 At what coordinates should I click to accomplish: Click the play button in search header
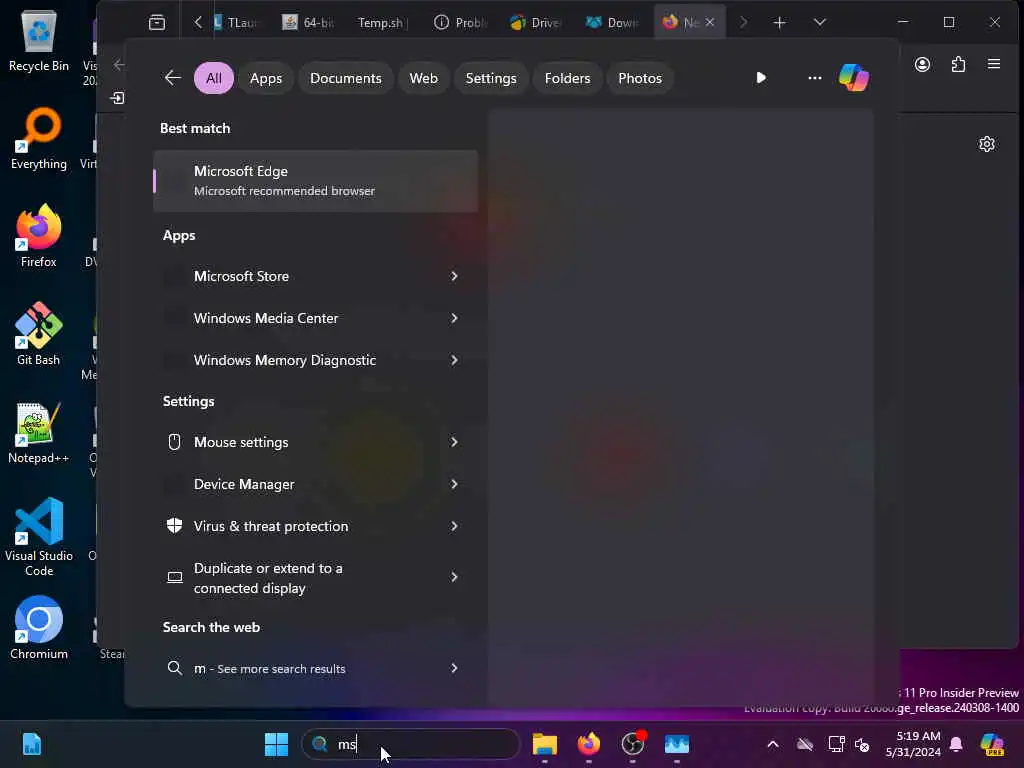click(761, 78)
